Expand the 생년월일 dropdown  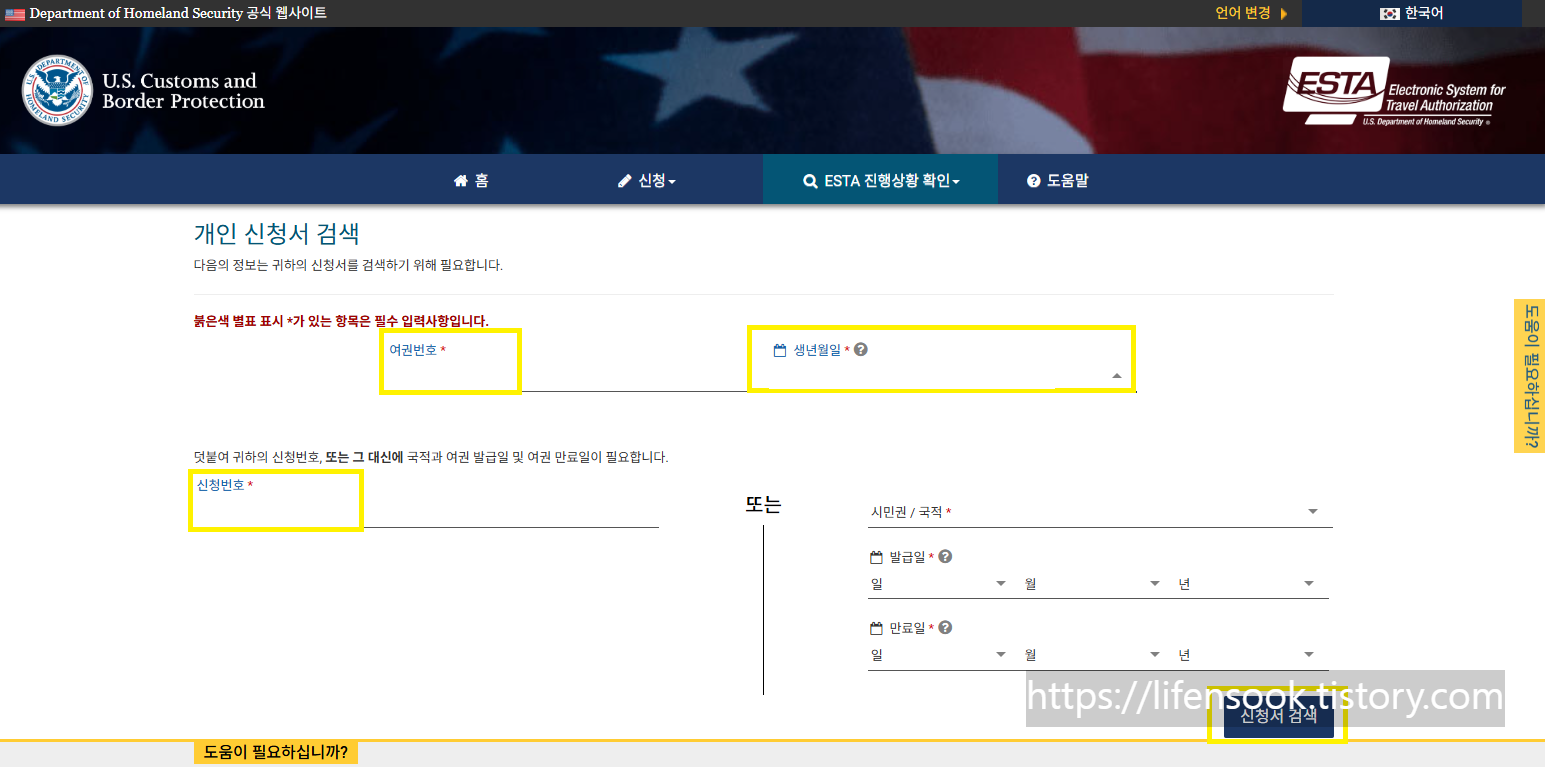pos(1115,378)
